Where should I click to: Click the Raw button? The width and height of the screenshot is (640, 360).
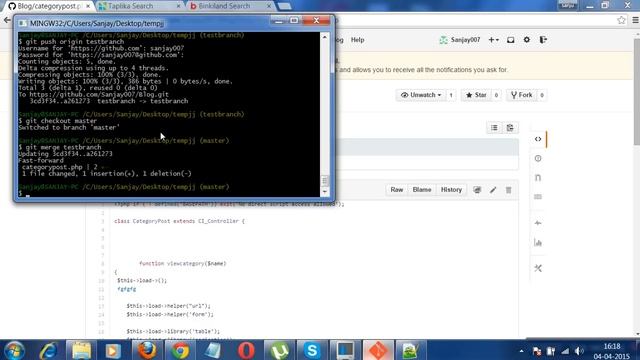pyautogui.click(x=397, y=190)
